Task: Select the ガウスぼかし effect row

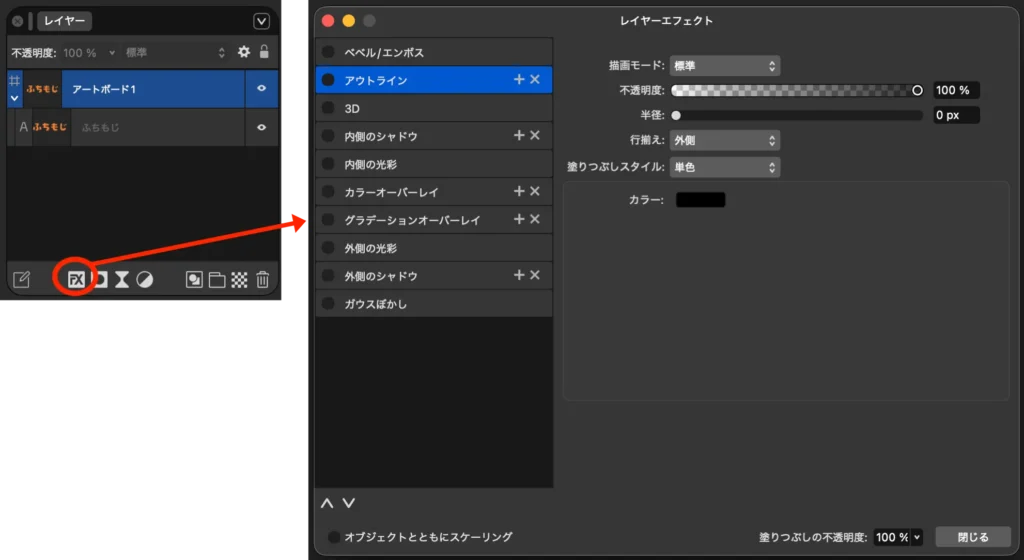Action: 434,303
